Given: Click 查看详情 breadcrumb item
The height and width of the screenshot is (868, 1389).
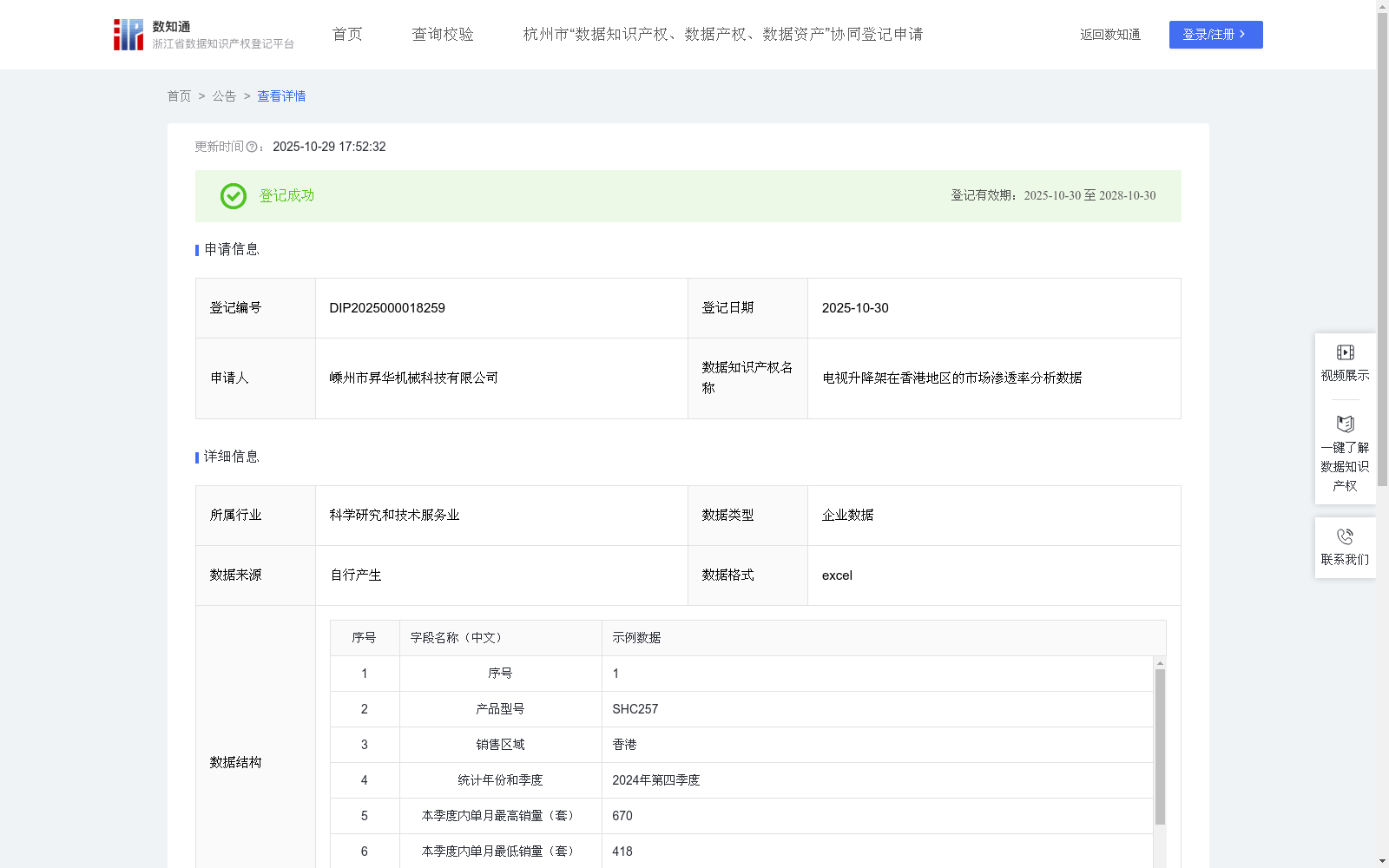Looking at the screenshot, I should pos(281,96).
